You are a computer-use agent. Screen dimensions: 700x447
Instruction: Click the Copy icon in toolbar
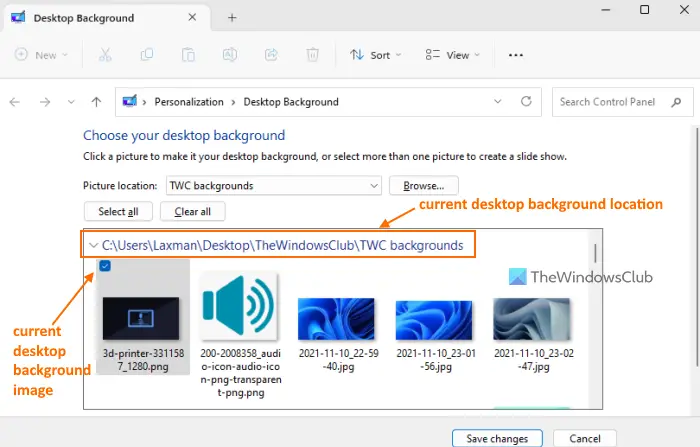(x=146, y=55)
